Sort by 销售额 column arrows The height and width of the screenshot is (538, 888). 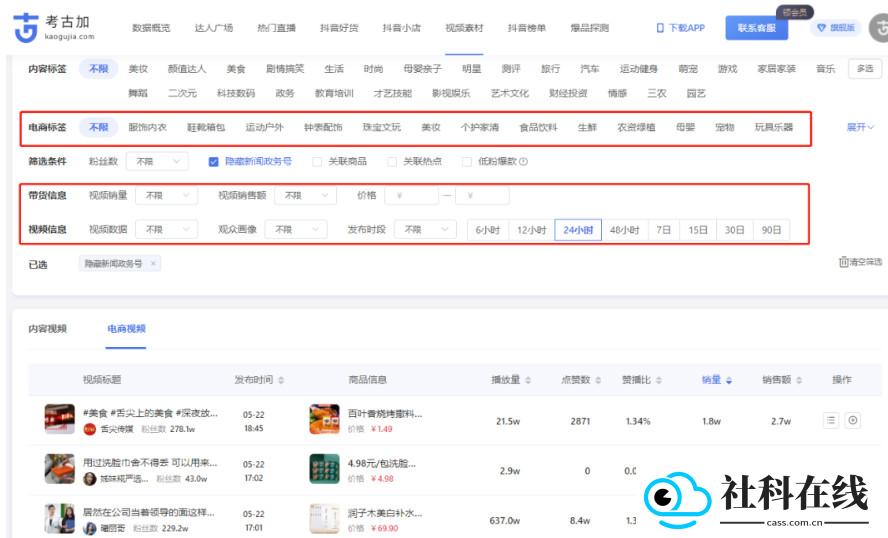coord(799,380)
